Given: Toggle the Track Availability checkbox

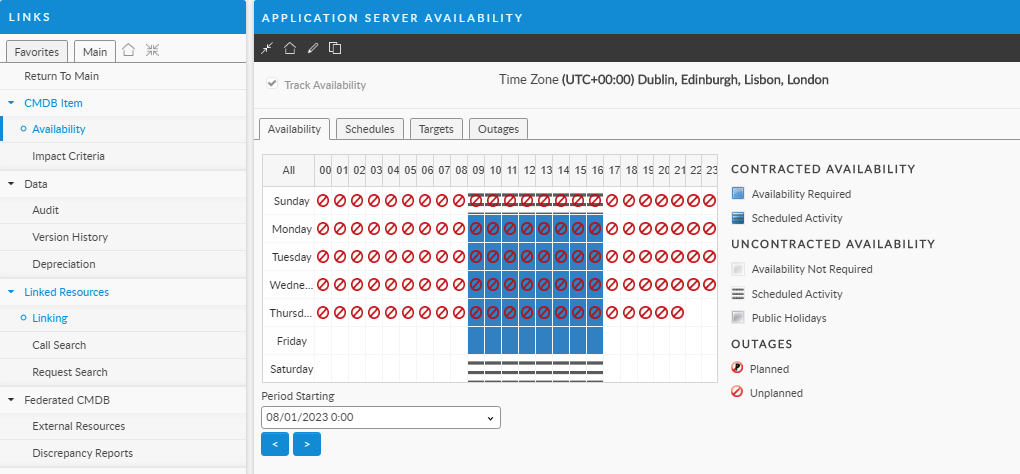Looking at the screenshot, I should tap(271, 84).
